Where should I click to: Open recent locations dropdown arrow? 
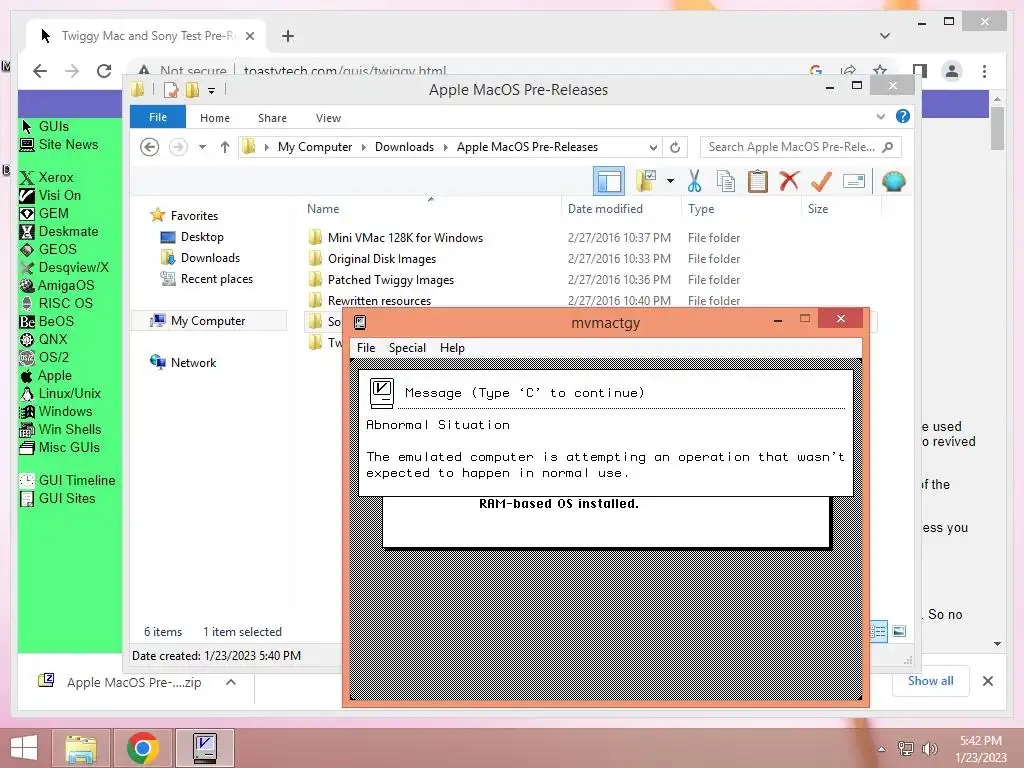coord(202,147)
